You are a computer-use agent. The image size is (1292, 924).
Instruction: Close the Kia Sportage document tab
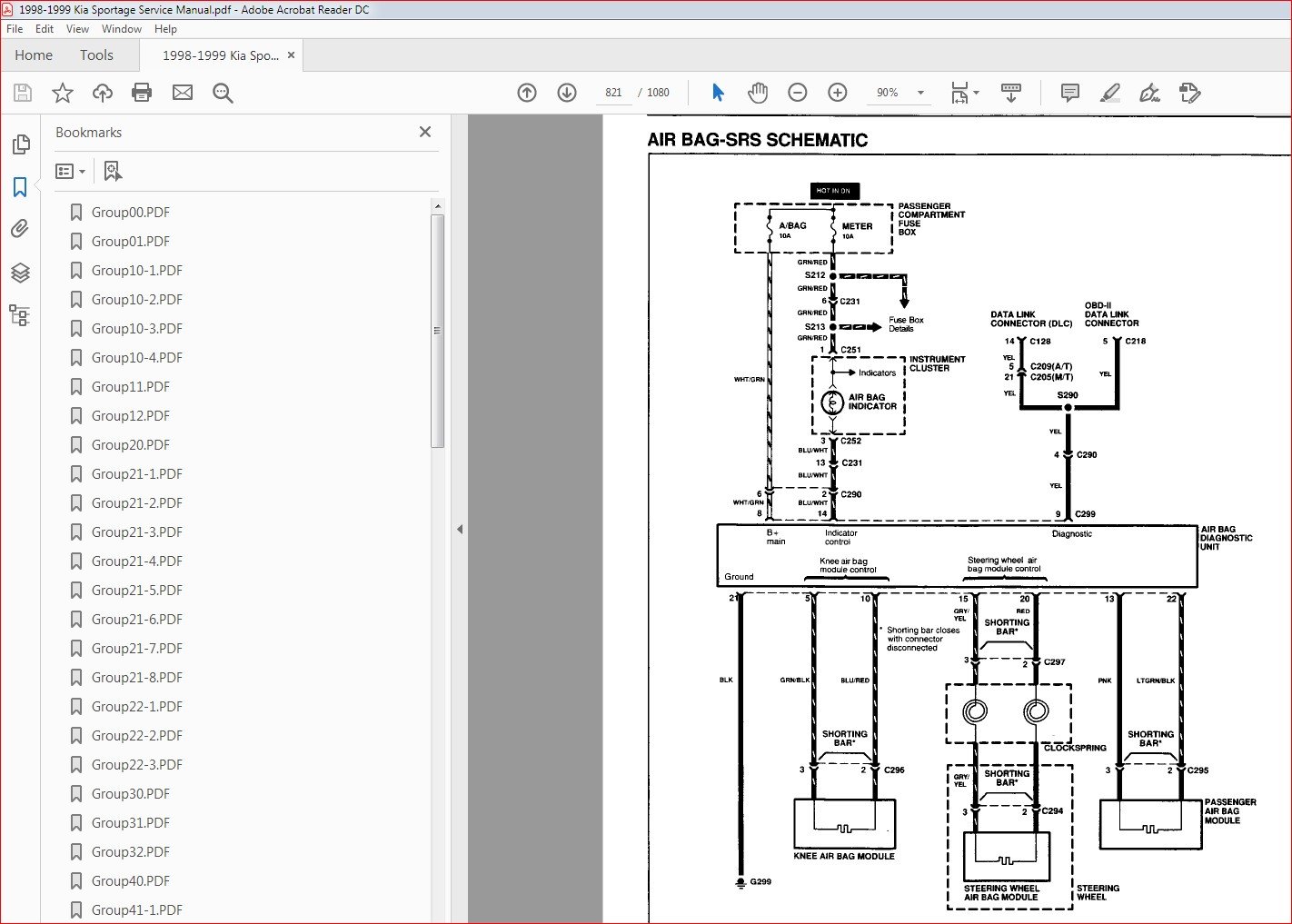[292, 55]
